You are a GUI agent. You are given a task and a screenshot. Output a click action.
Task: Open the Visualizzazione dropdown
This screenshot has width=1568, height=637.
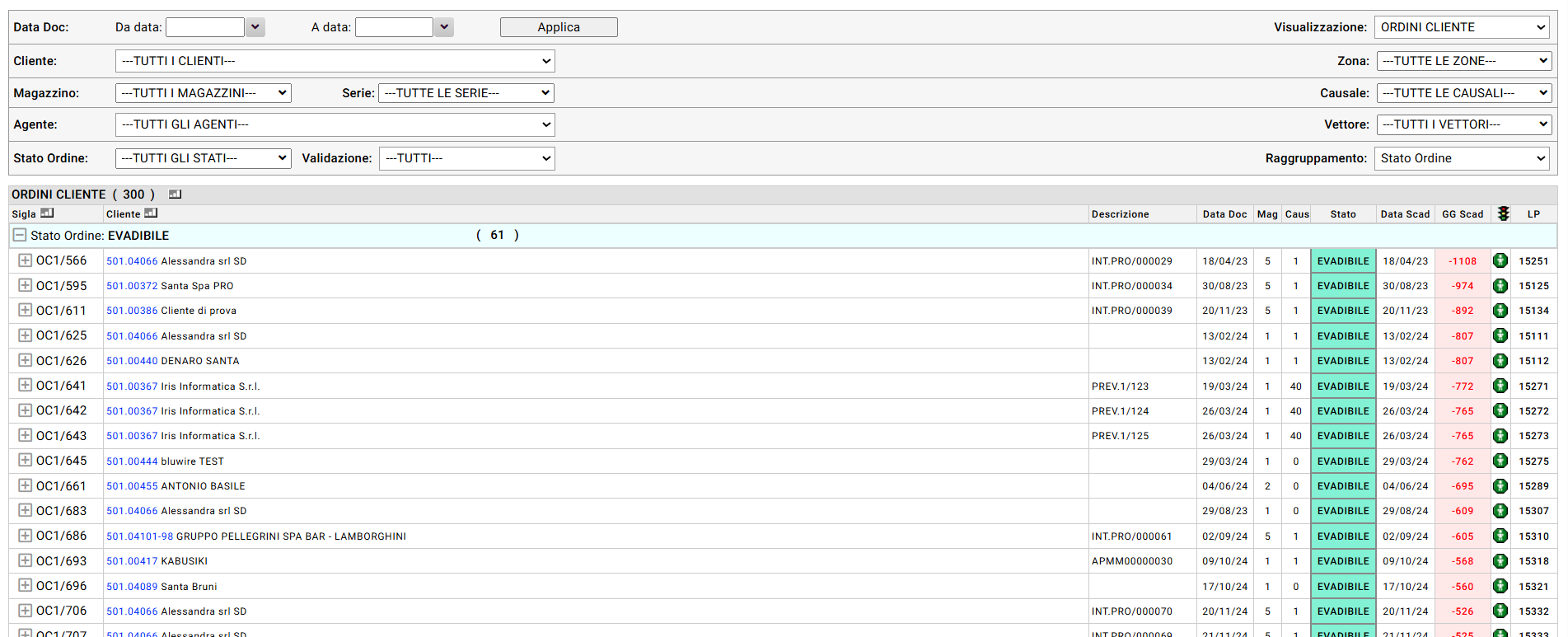pyautogui.click(x=1461, y=27)
